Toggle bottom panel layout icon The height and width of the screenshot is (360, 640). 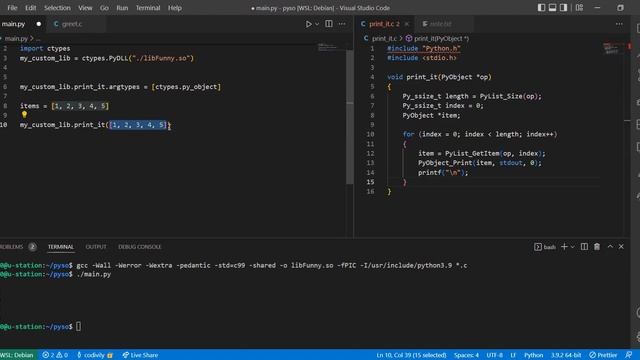[x=552, y=8]
